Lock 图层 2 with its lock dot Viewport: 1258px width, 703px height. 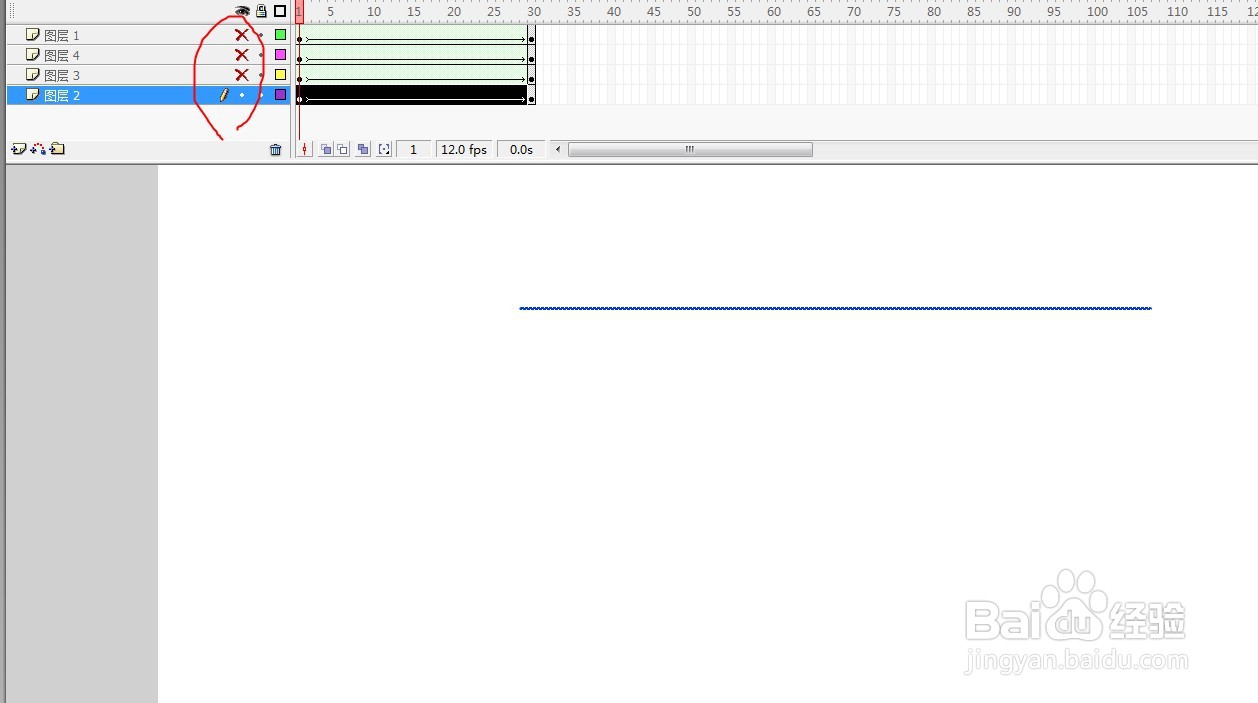click(x=261, y=95)
